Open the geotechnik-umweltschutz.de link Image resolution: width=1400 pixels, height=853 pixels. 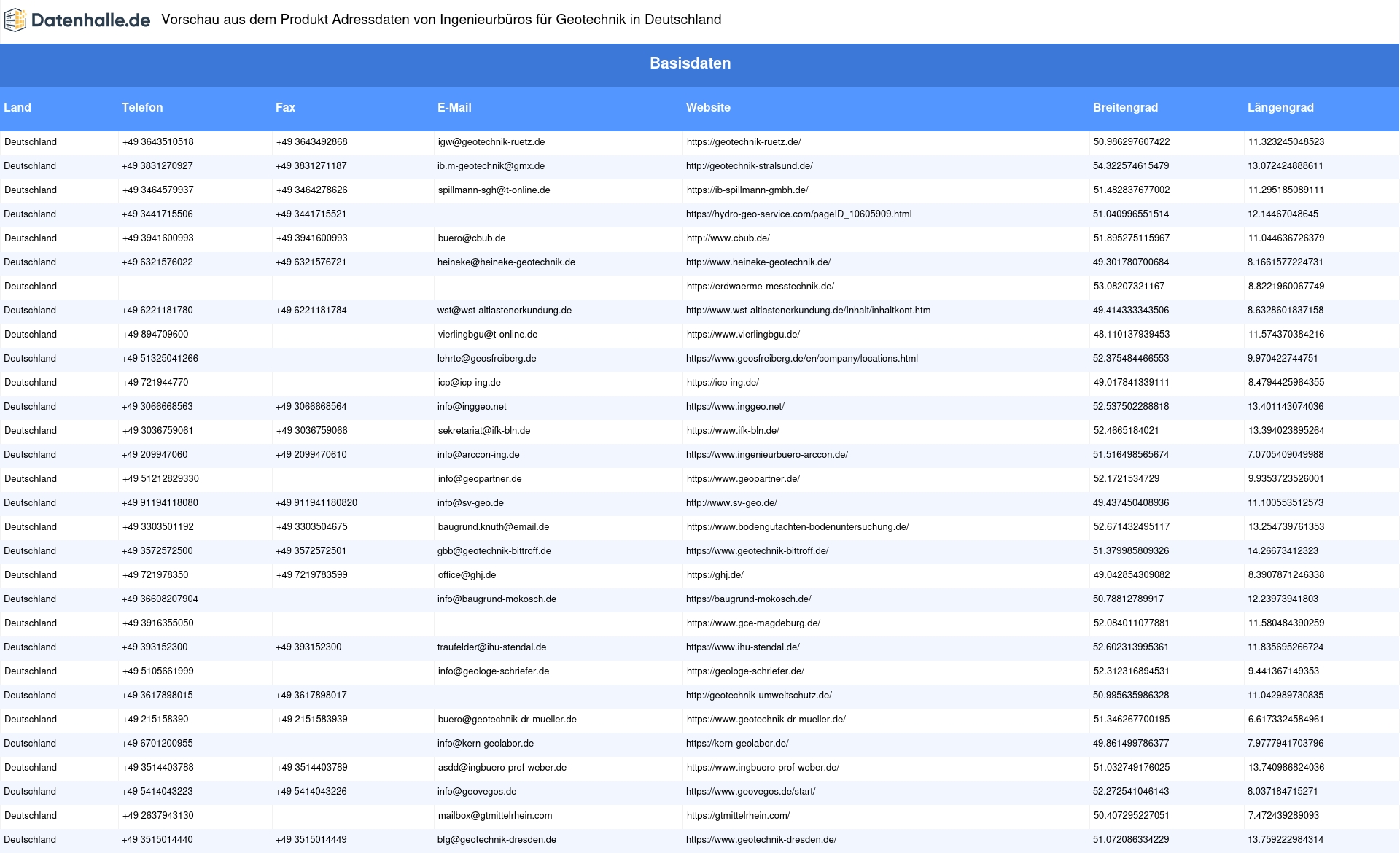coord(759,696)
